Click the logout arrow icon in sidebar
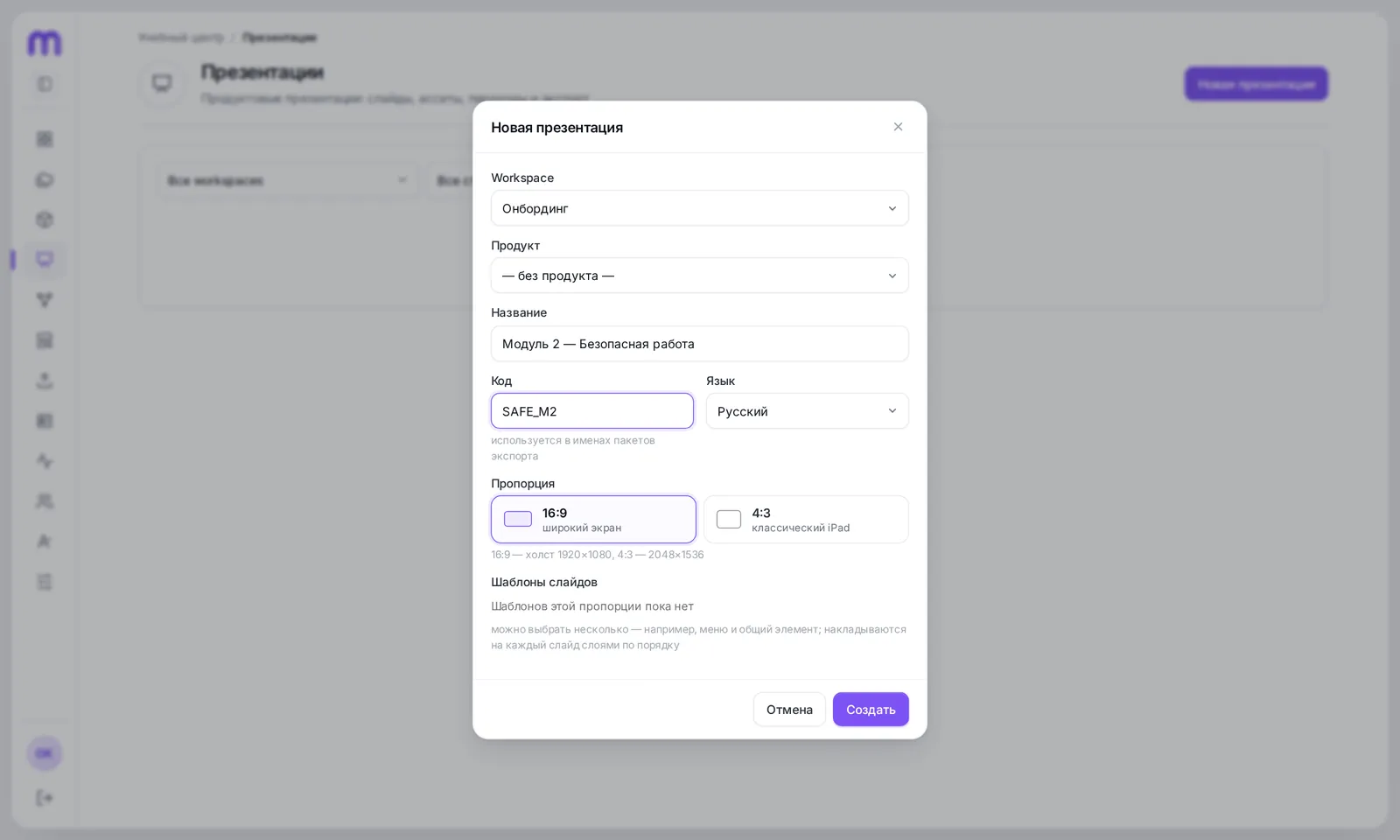 (45, 798)
